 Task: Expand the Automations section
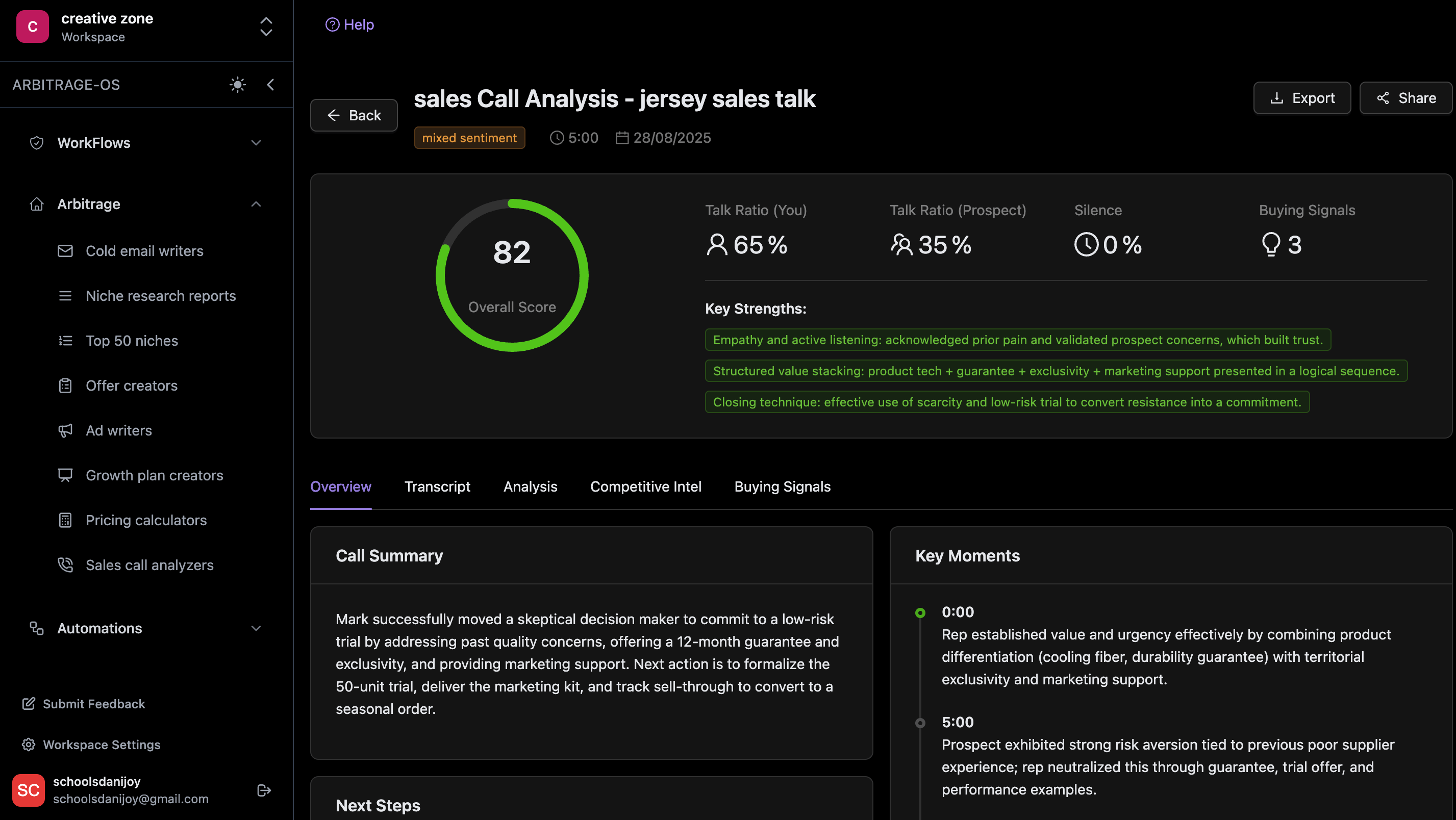tap(256, 628)
